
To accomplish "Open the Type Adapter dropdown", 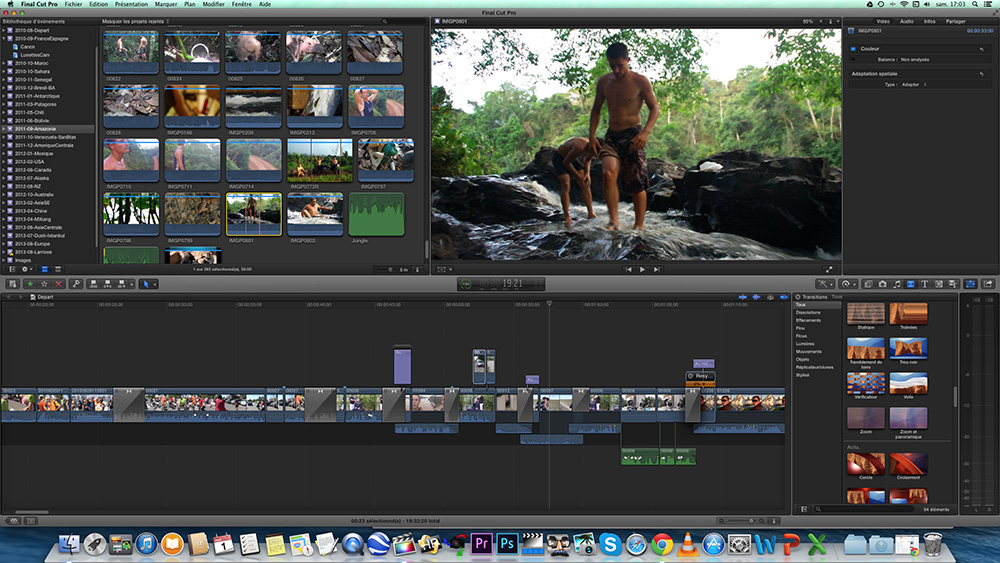I will pyautogui.click(x=910, y=84).
